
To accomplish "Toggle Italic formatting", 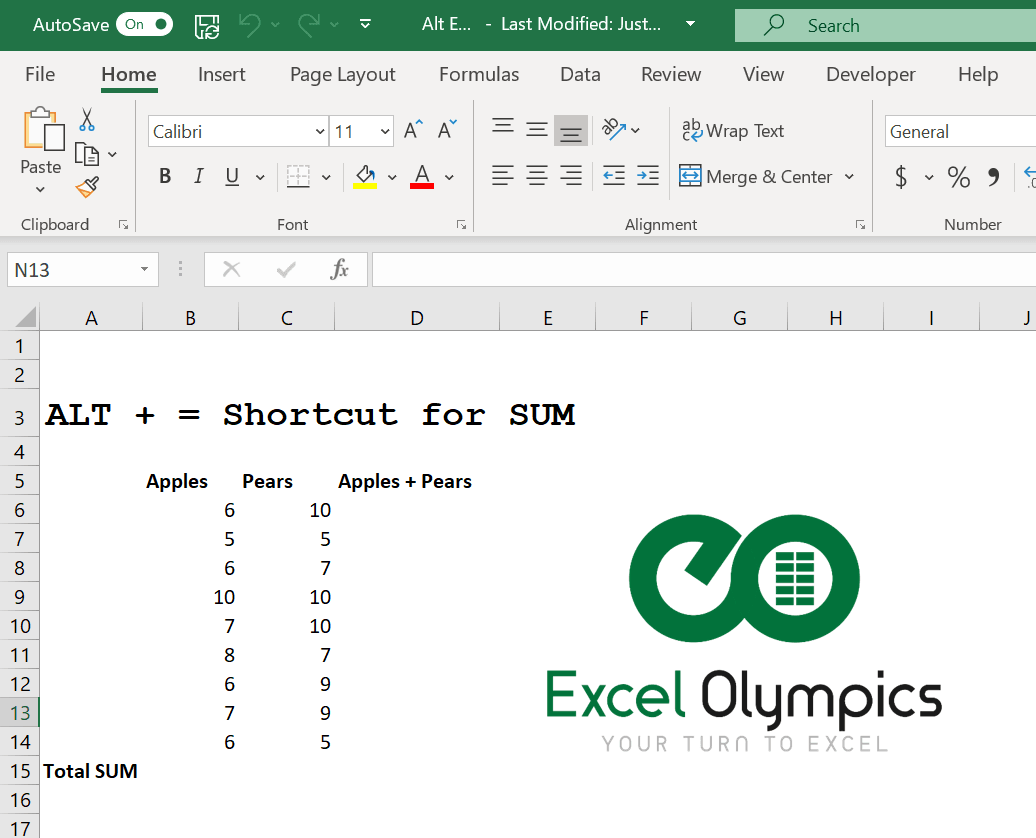I will tap(198, 176).
